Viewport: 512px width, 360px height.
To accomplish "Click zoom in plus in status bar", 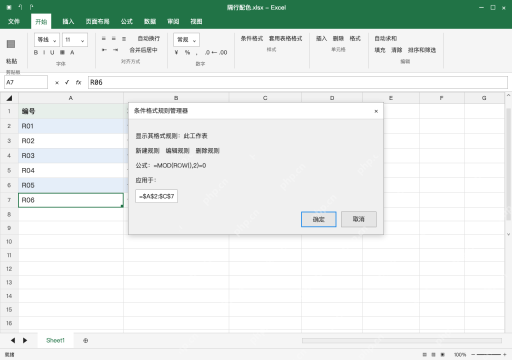I will pyautogui.click(x=505, y=354).
